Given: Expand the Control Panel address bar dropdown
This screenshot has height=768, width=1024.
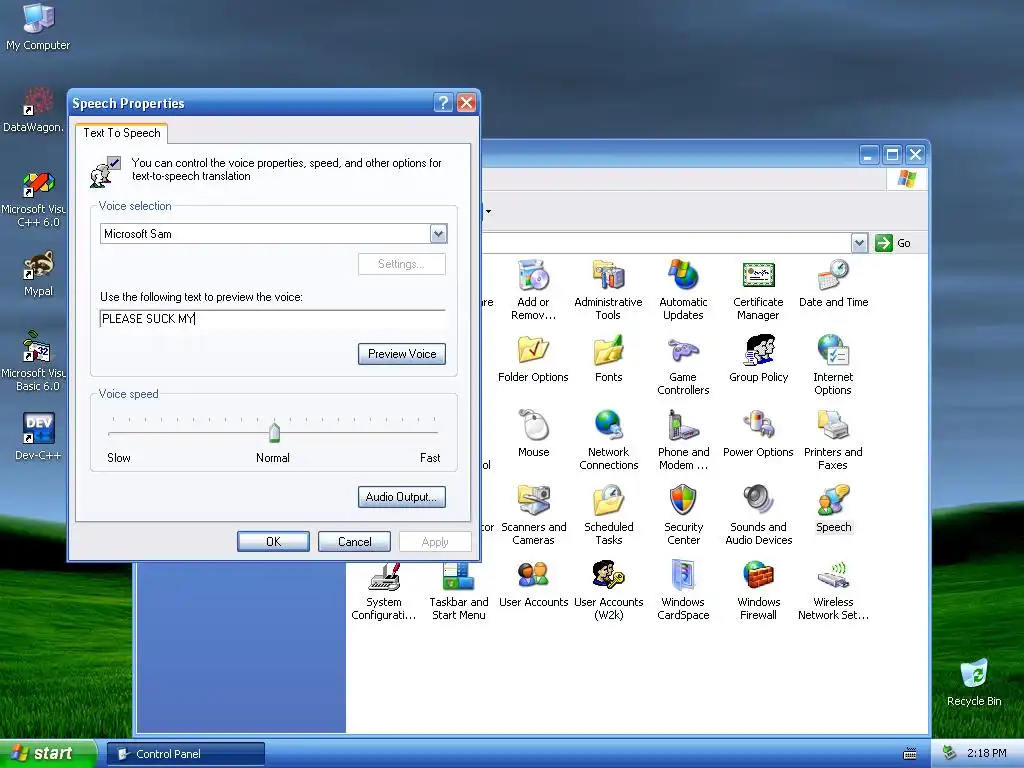Looking at the screenshot, I should [x=859, y=243].
